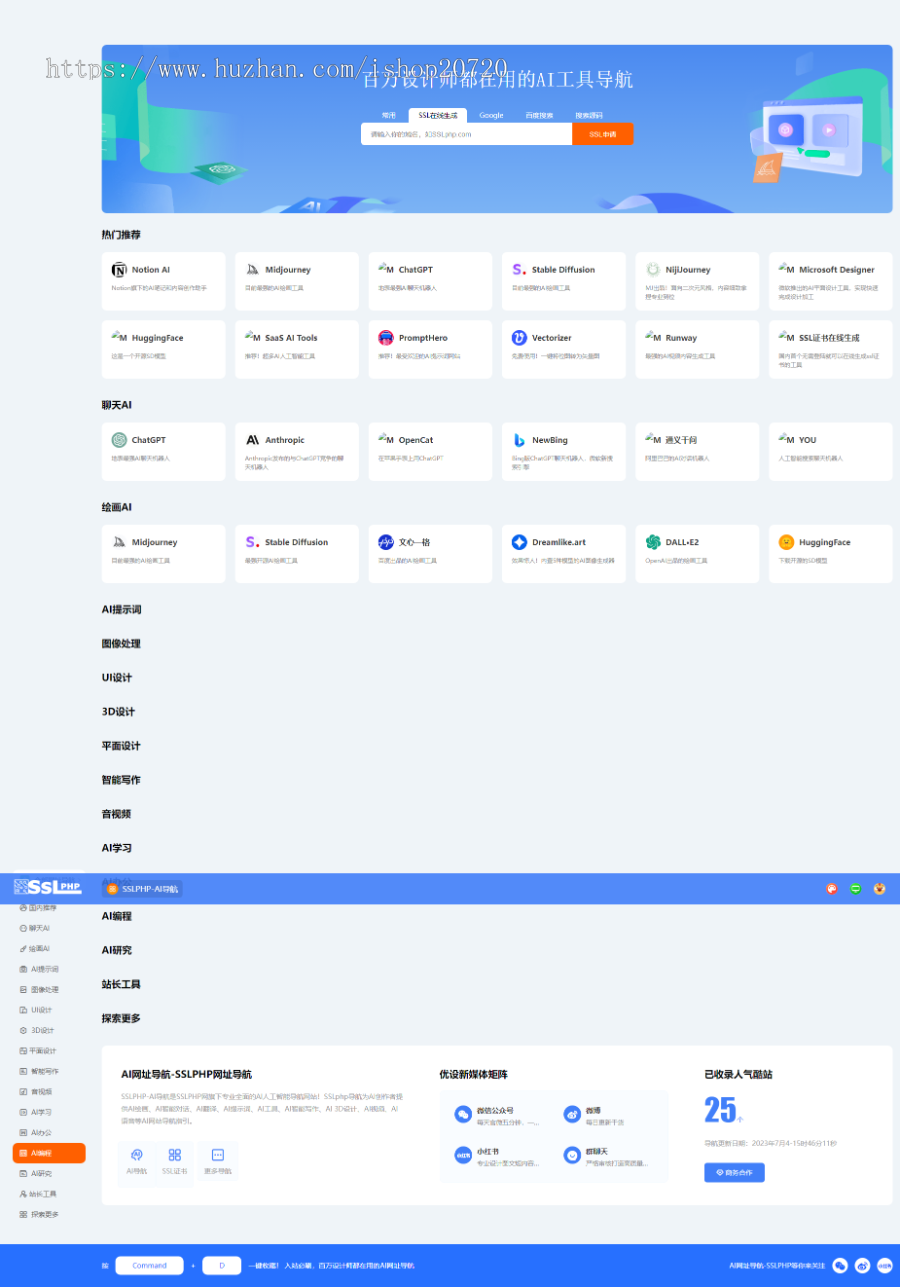
Task: Click the SSLPHP logo
Action: tap(47, 888)
